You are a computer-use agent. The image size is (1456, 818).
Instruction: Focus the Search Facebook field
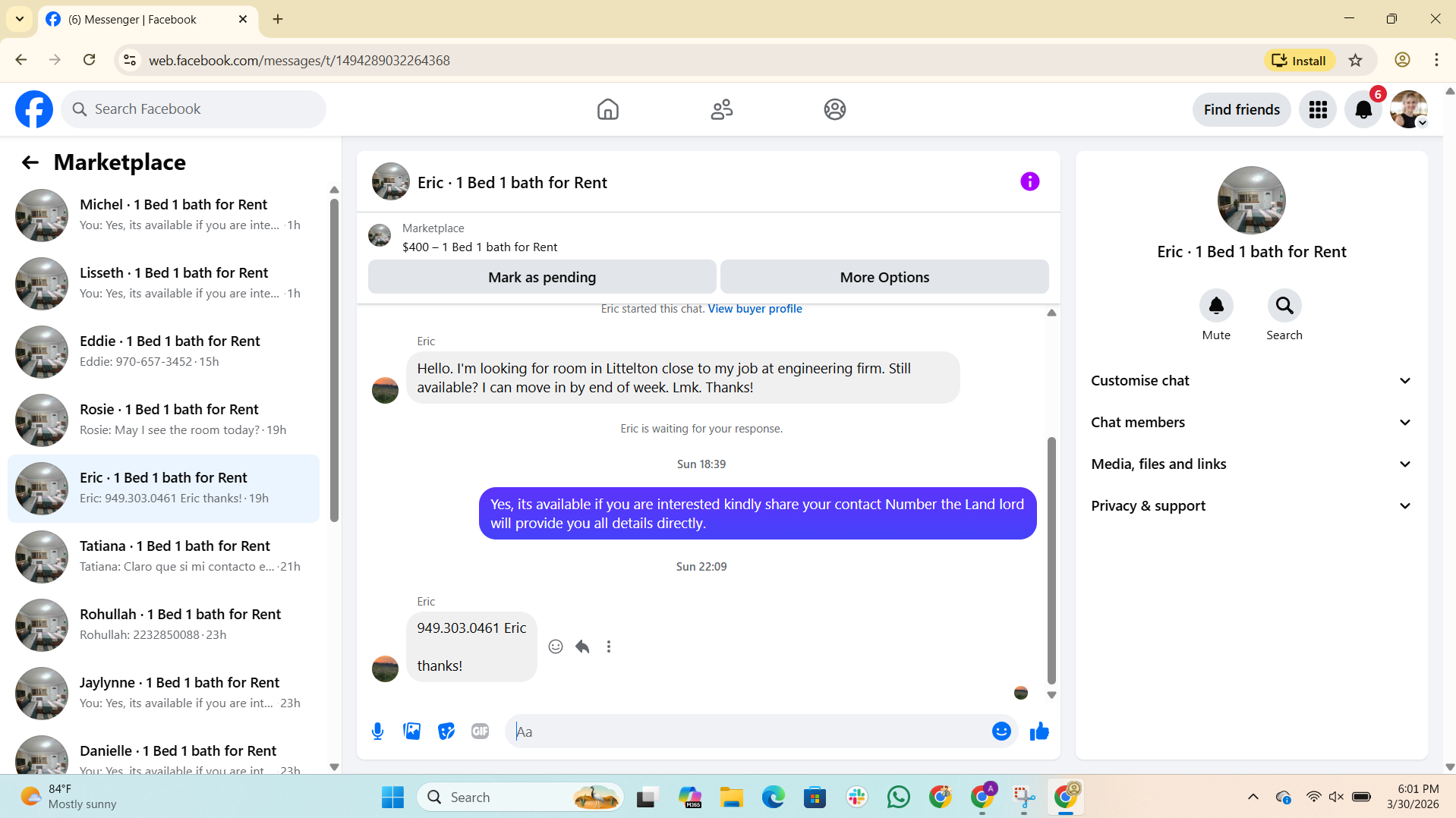coord(194,109)
